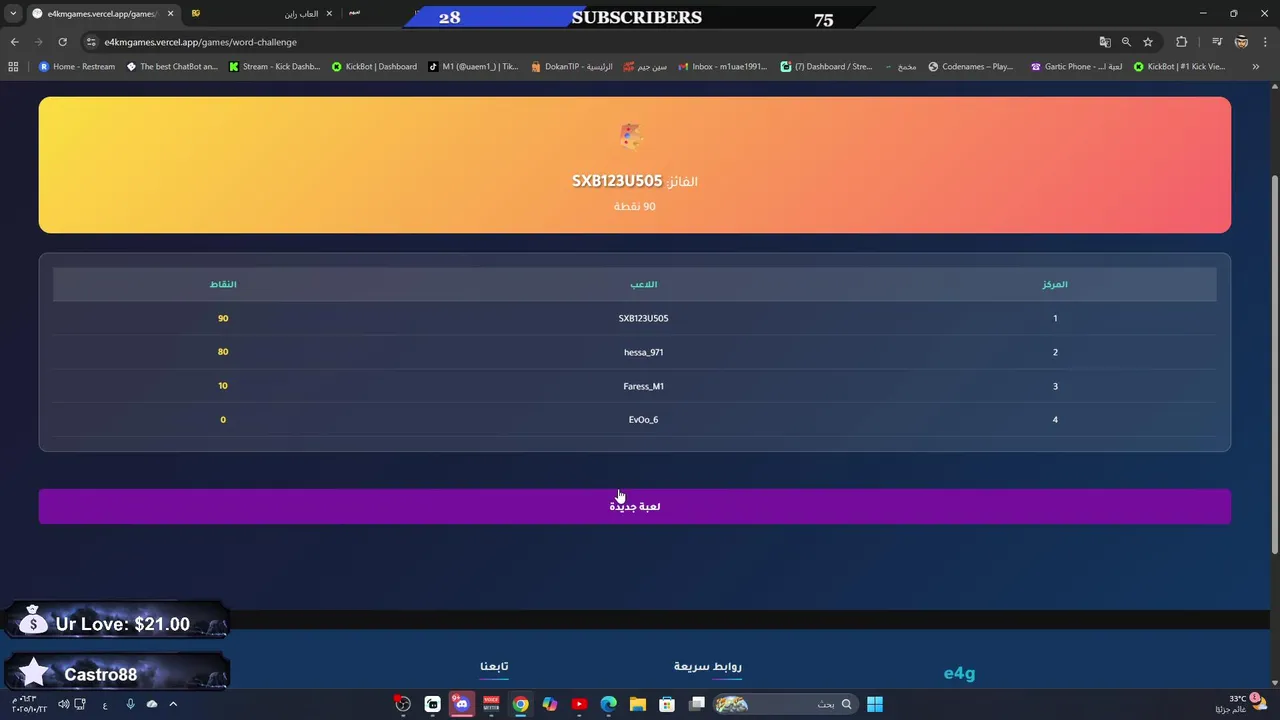Open Discord from the taskbar
The width and height of the screenshot is (1280, 720).
[461, 704]
